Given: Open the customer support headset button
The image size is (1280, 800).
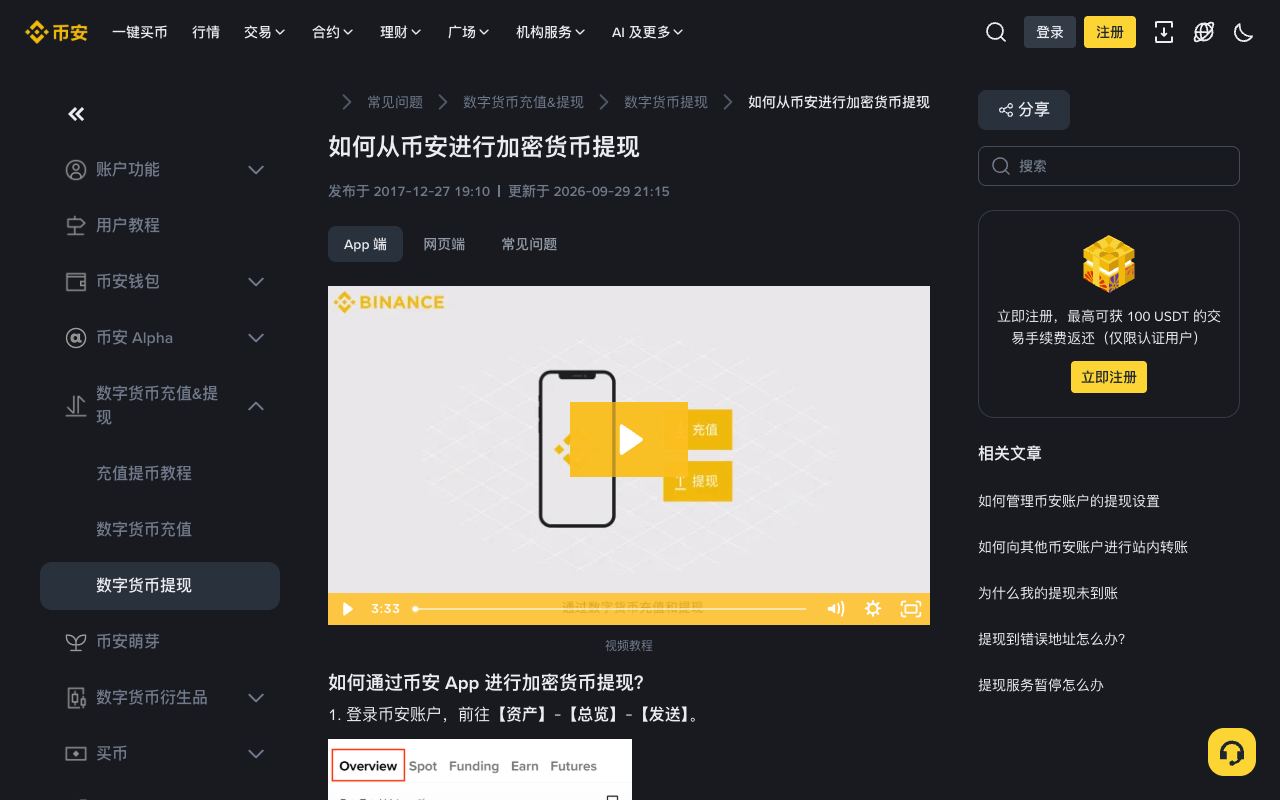Looking at the screenshot, I should pyautogui.click(x=1232, y=752).
